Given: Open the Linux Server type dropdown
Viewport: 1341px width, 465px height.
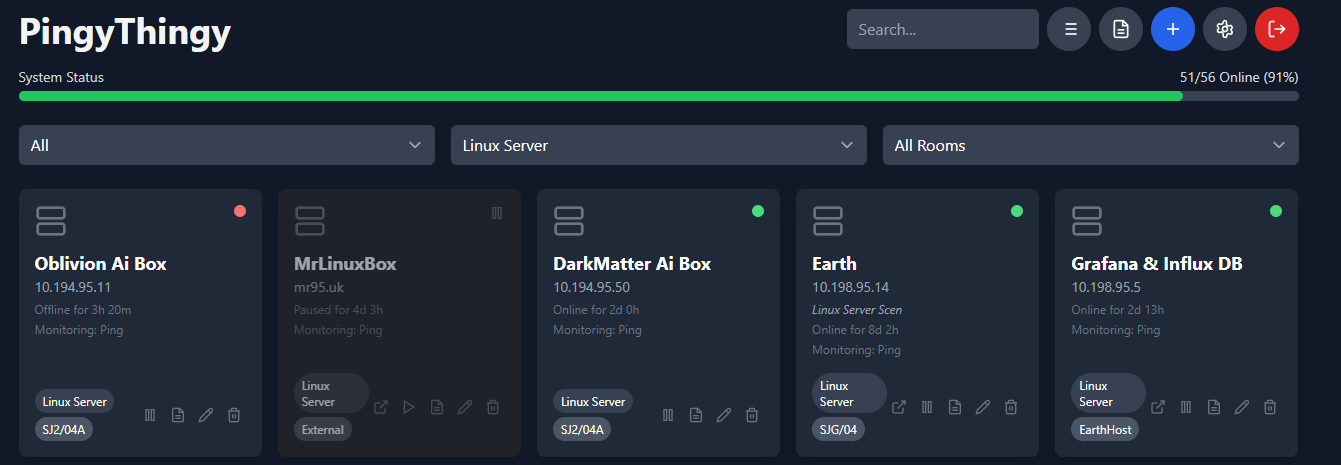Looking at the screenshot, I should click(x=658, y=145).
